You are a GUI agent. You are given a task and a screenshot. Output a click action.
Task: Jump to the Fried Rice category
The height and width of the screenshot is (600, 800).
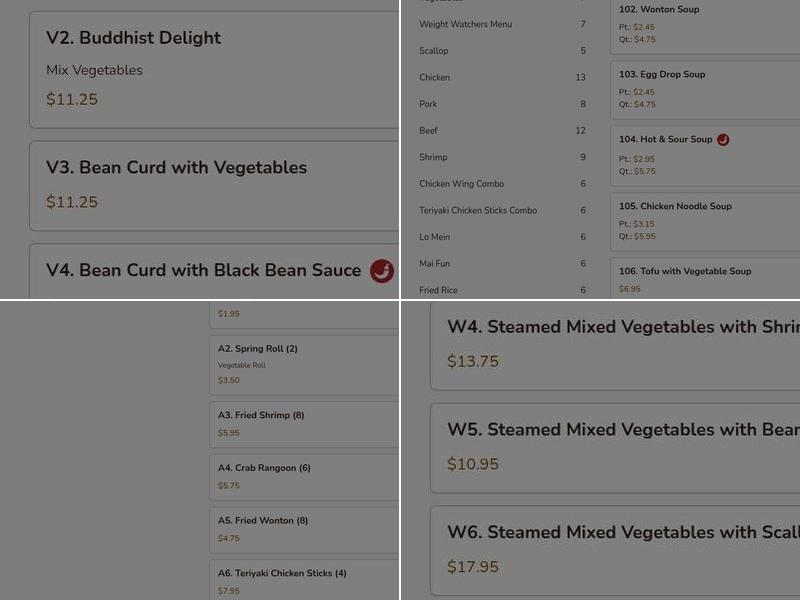438,290
